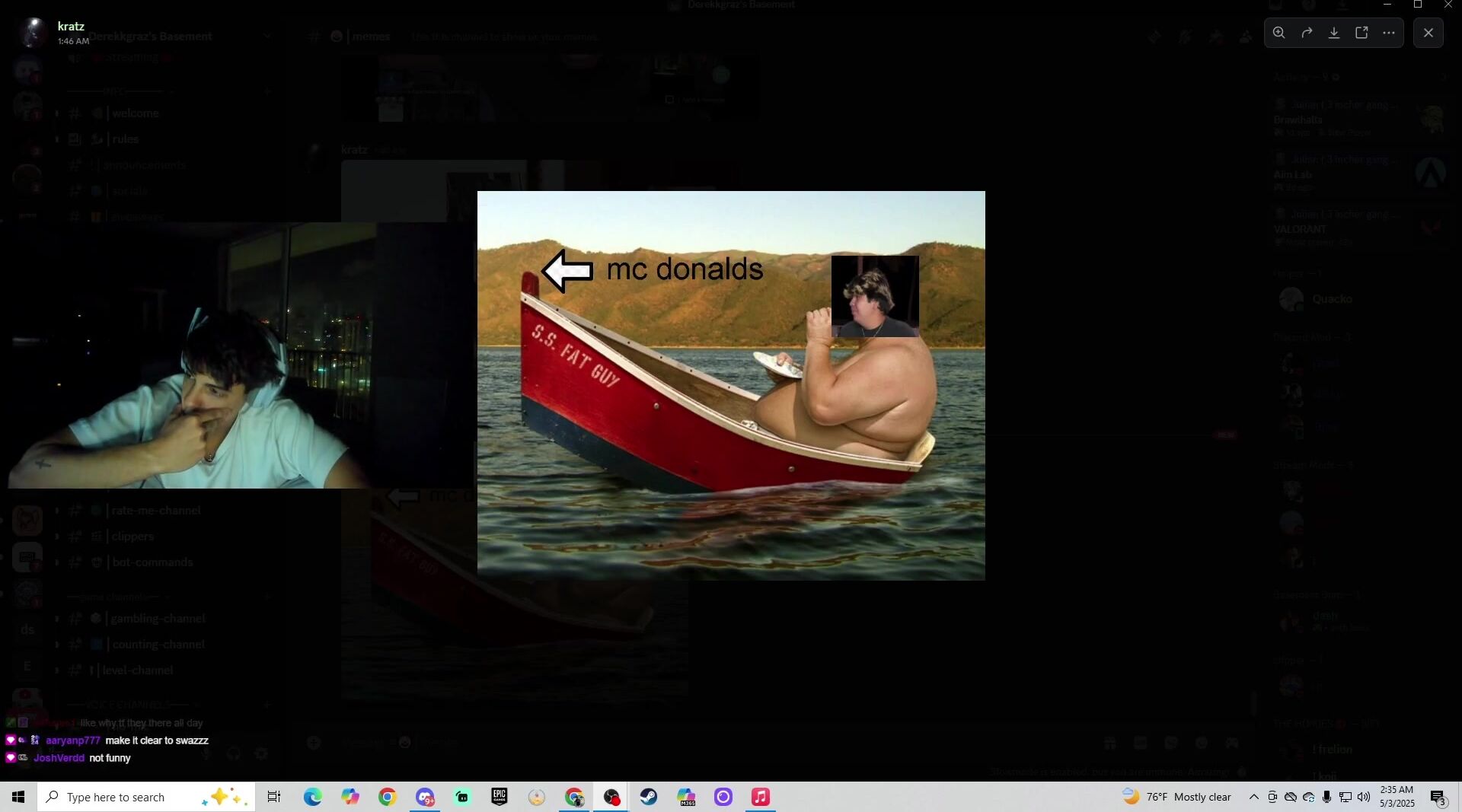Zoom in on the image with the magnifier icon
This screenshot has width=1462, height=812.
coord(1279,33)
